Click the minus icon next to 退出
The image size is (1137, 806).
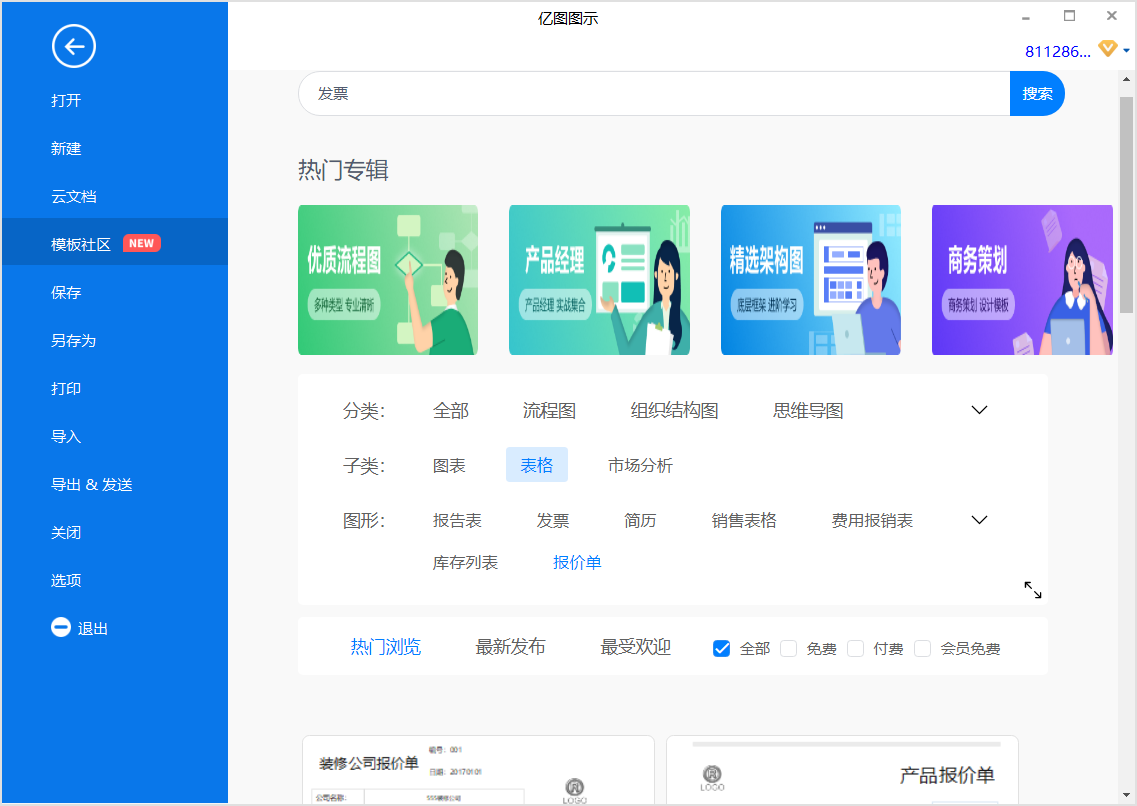coord(61,627)
